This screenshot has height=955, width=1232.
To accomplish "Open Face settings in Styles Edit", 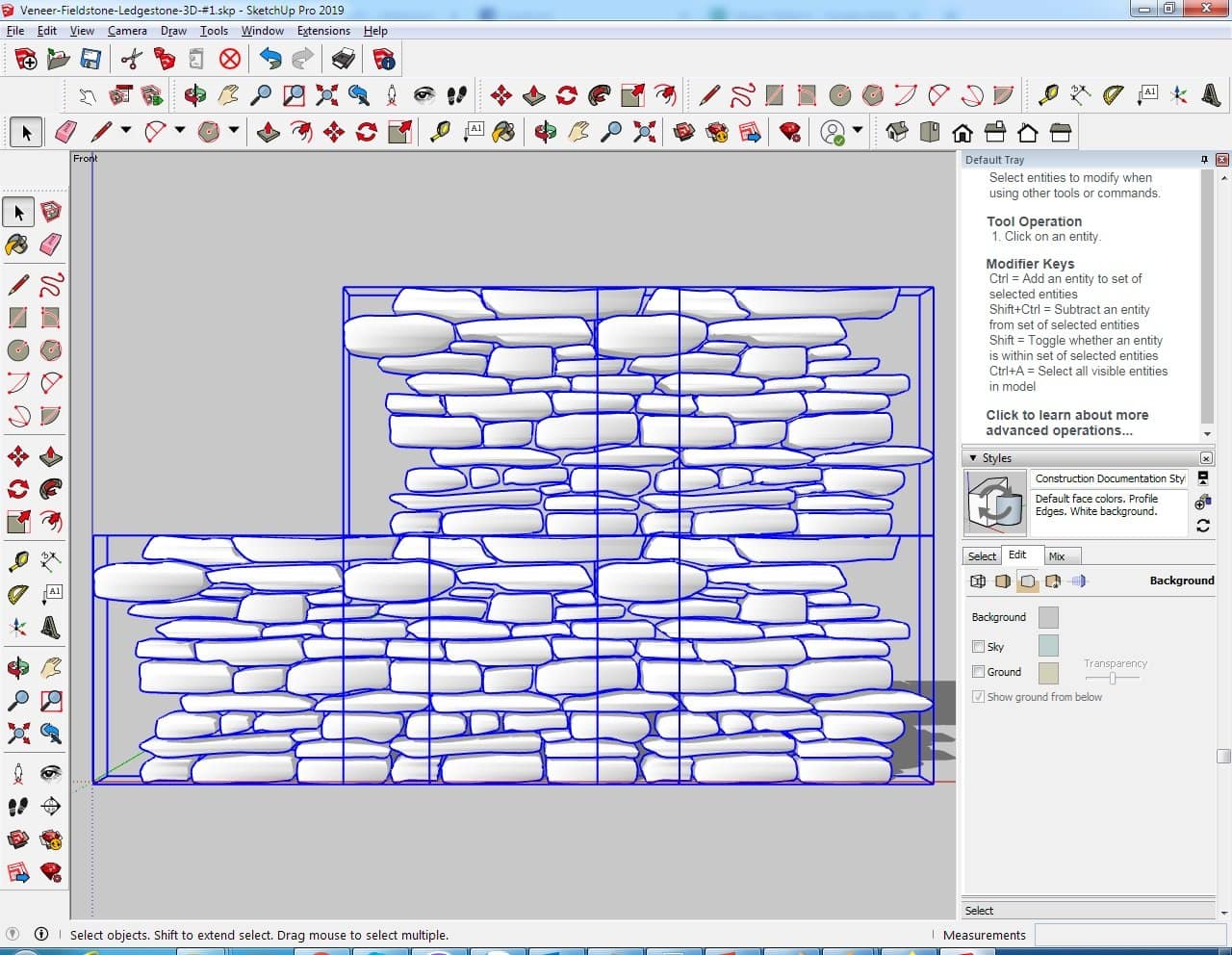I will click(1003, 581).
